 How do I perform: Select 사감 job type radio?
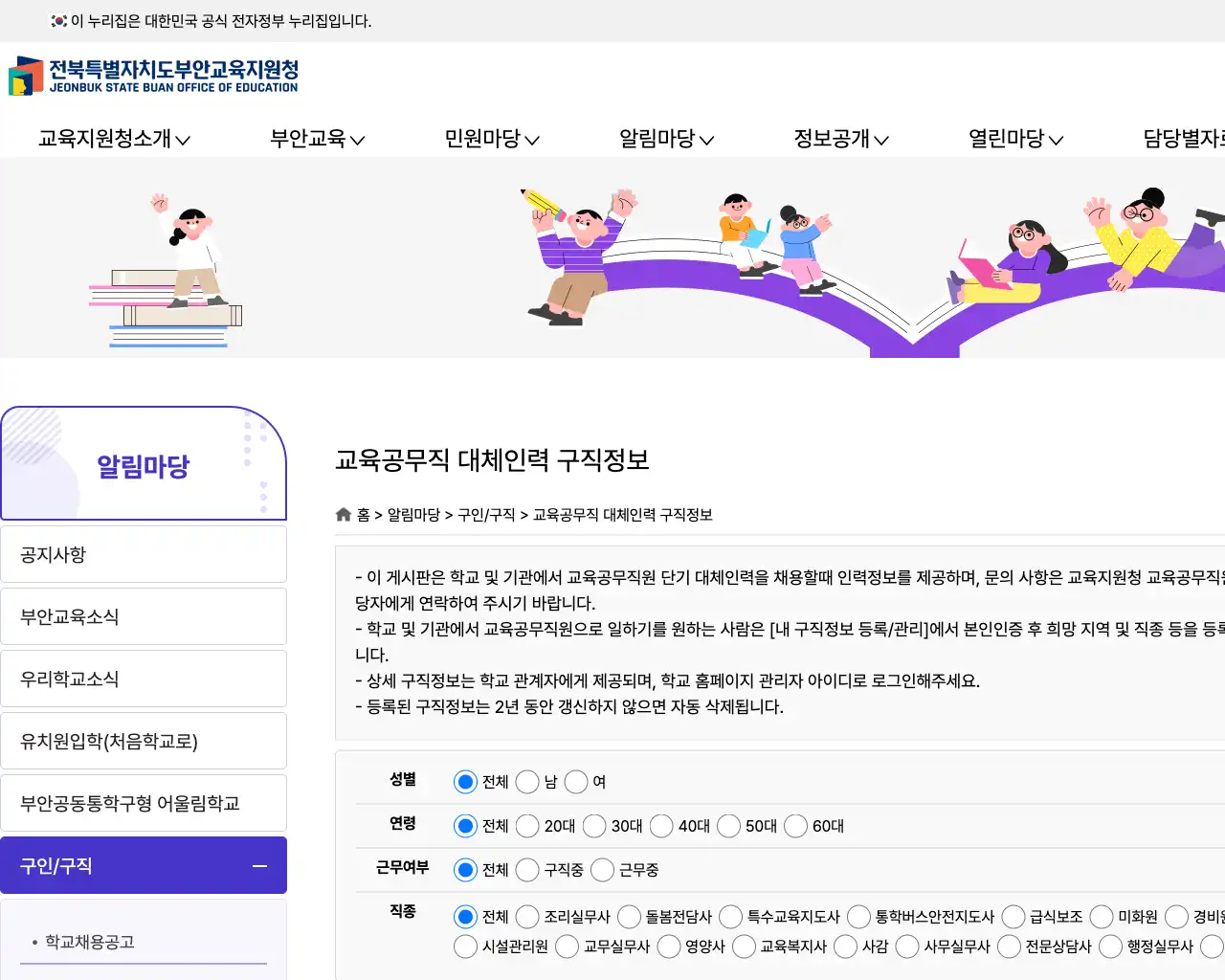(845, 947)
